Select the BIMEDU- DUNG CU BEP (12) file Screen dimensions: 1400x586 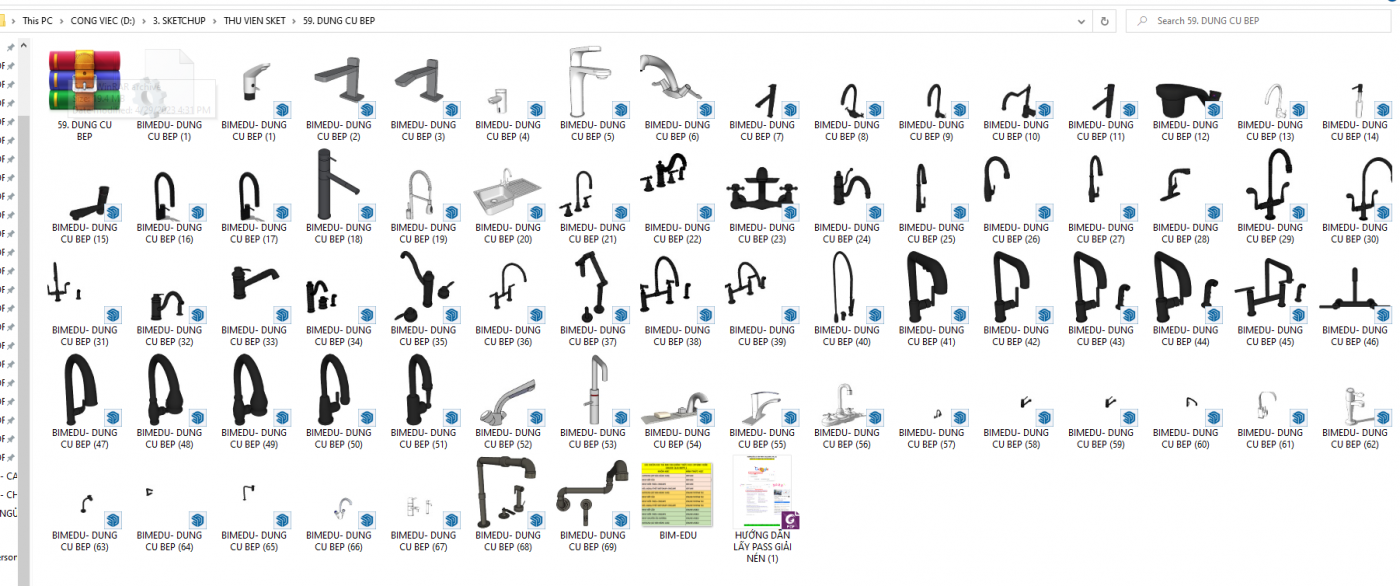[x=1186, y=98]
